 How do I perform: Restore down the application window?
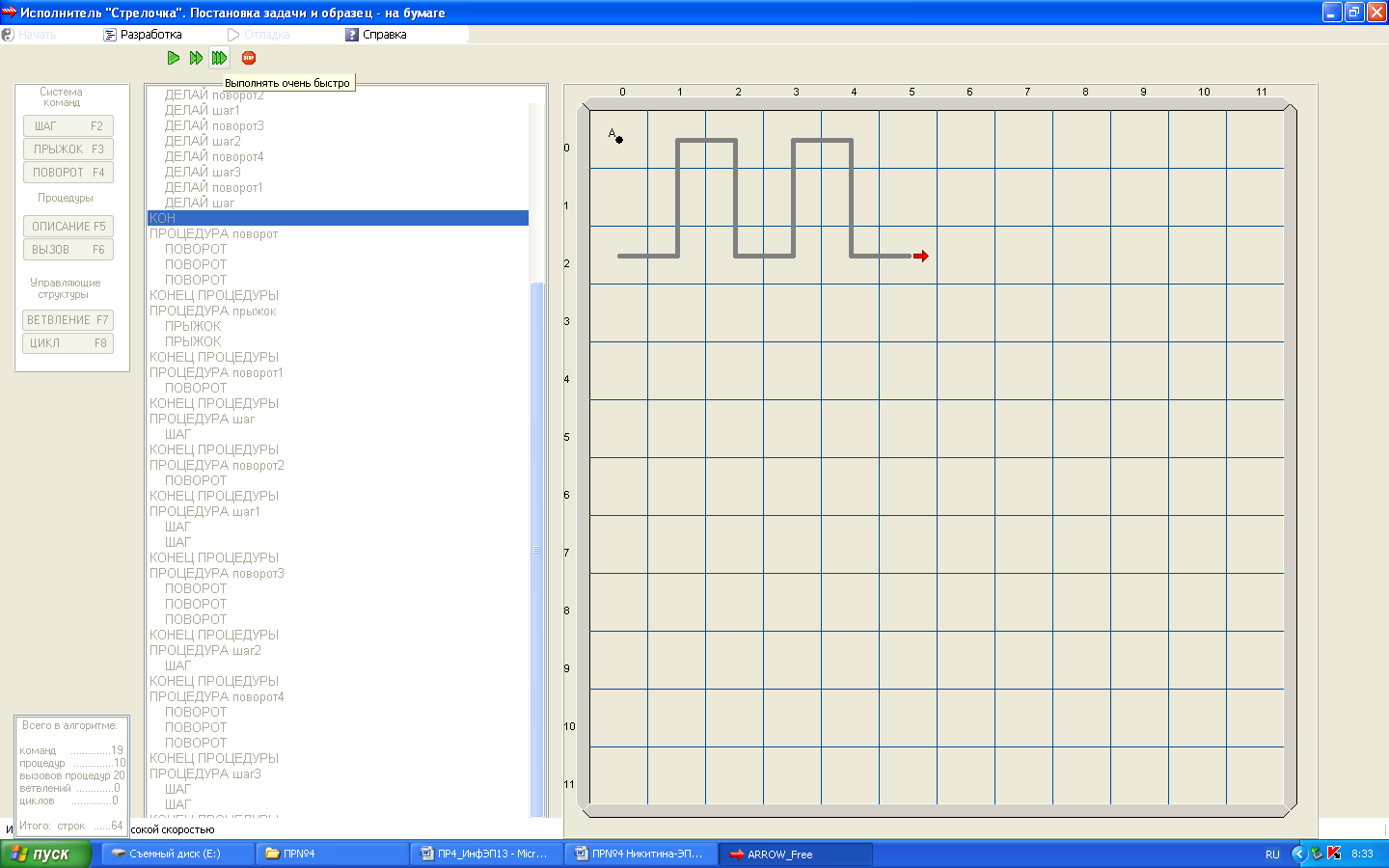tap(1354, 12)
